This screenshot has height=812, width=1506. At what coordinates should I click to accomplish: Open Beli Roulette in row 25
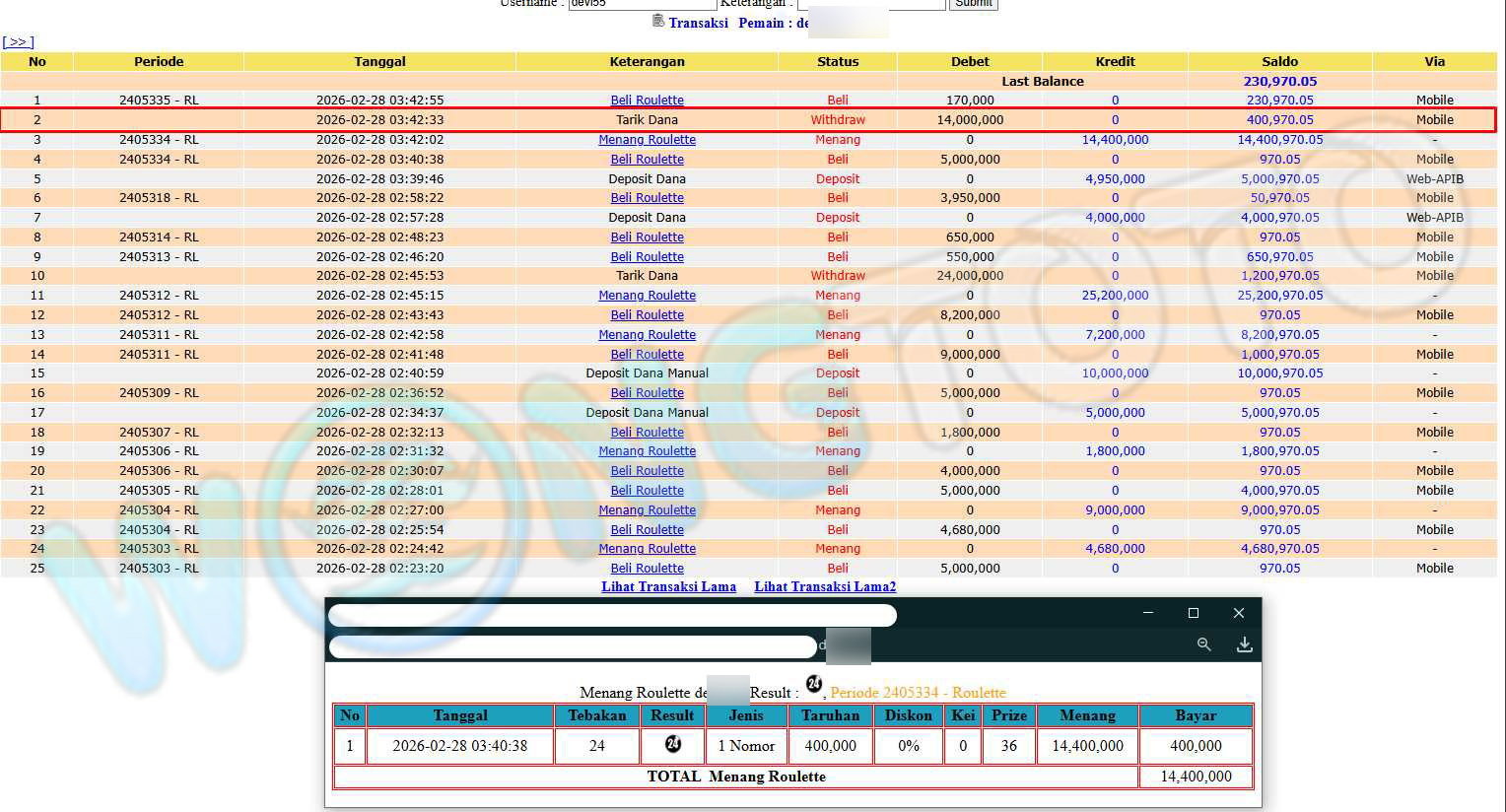(647, 568)
